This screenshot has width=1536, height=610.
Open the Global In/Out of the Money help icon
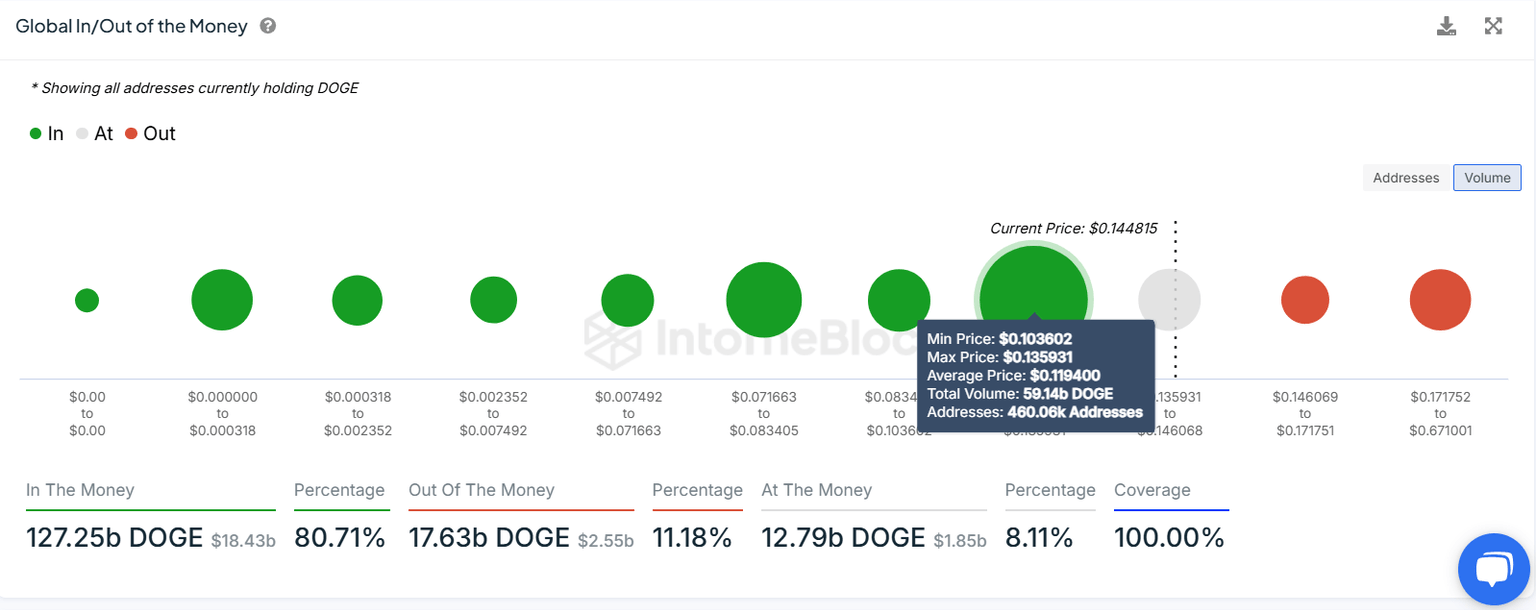267,26
